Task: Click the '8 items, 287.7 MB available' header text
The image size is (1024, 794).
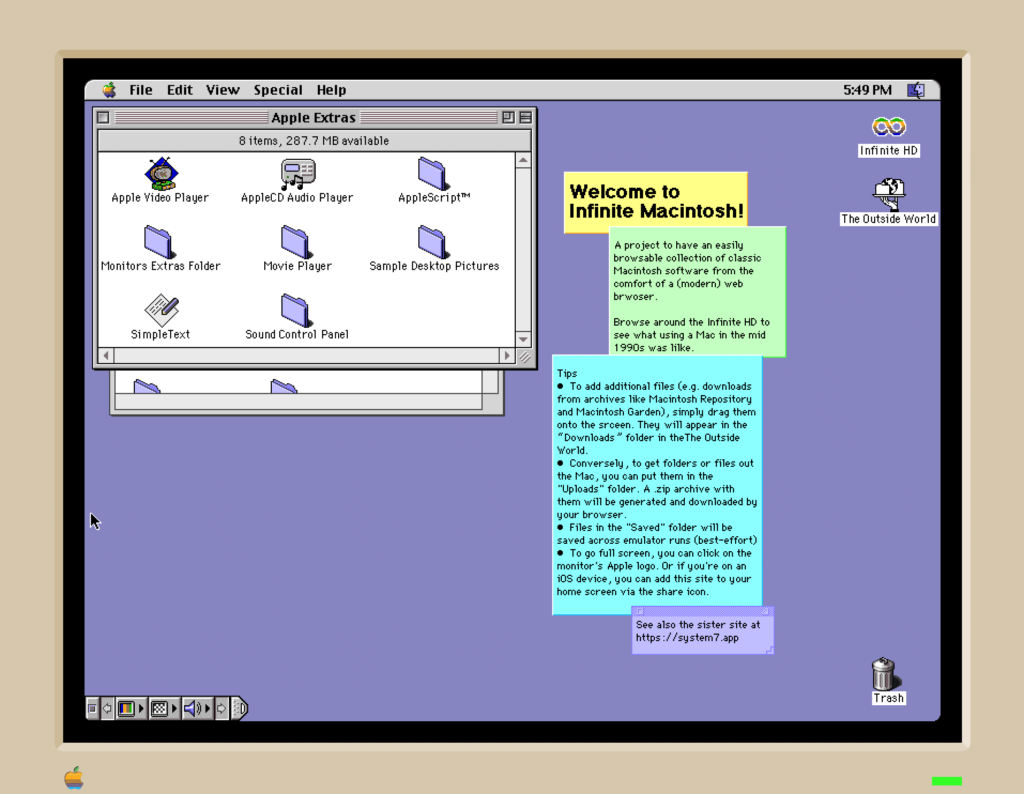Action: click(x=313, y=141)
